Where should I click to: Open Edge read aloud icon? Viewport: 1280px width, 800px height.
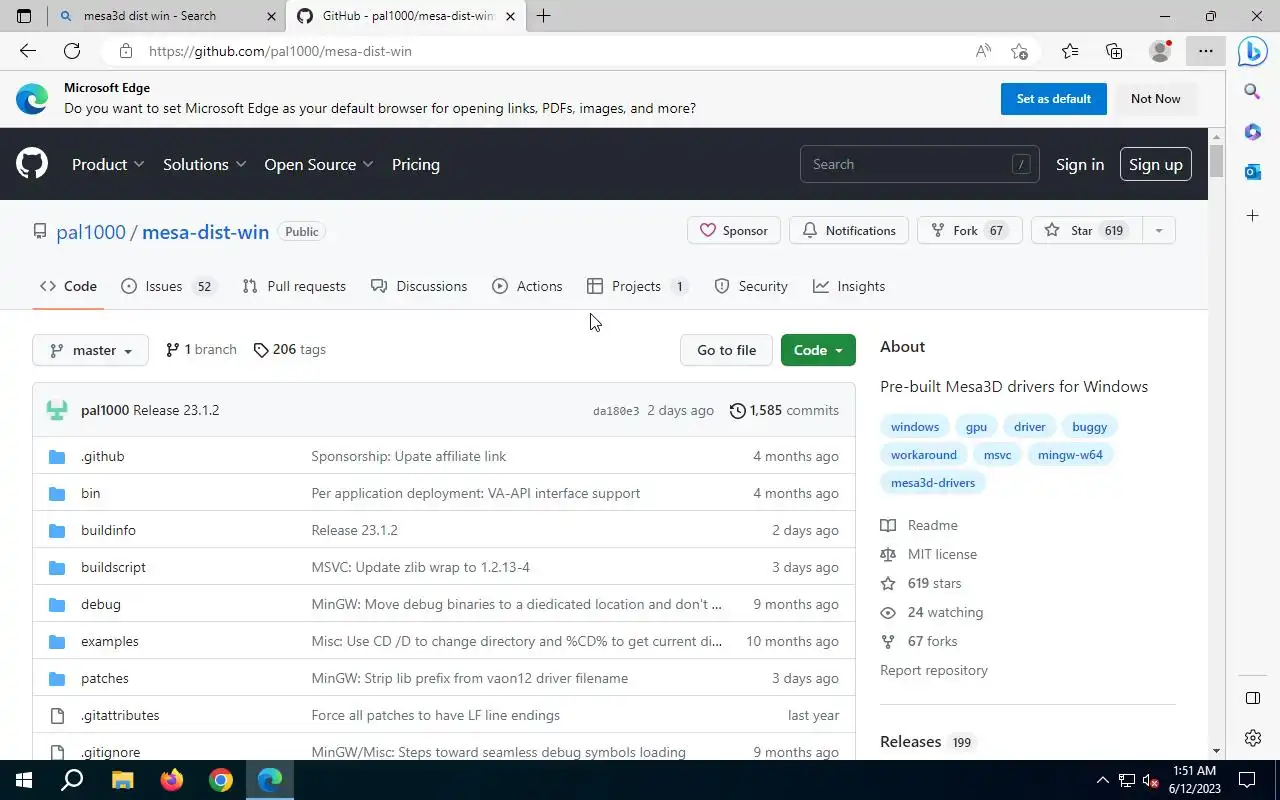click(x=983, y=51)
